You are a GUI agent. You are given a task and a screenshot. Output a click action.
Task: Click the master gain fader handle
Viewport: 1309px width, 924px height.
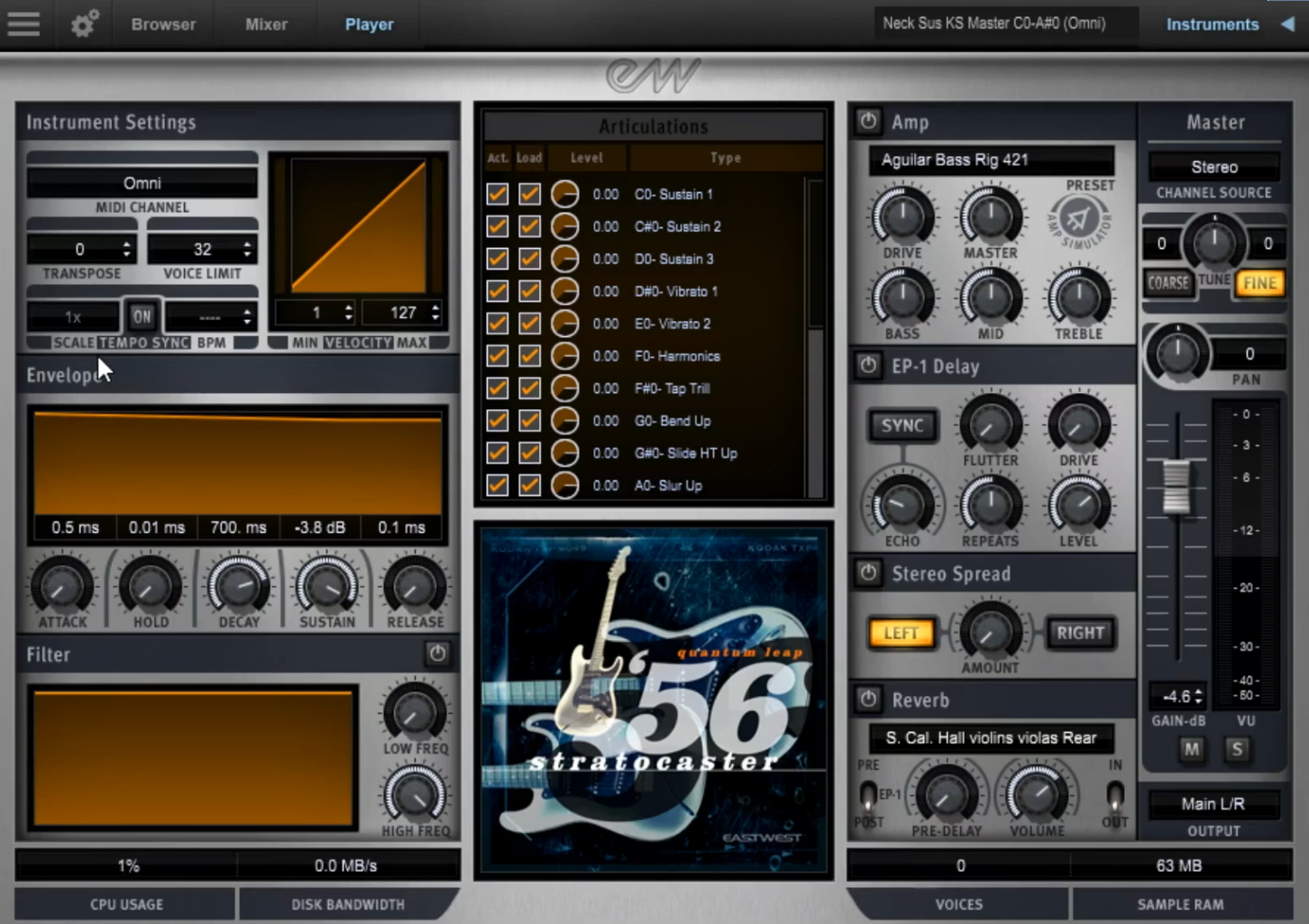pyautogui.click(x=1176, y=486)
